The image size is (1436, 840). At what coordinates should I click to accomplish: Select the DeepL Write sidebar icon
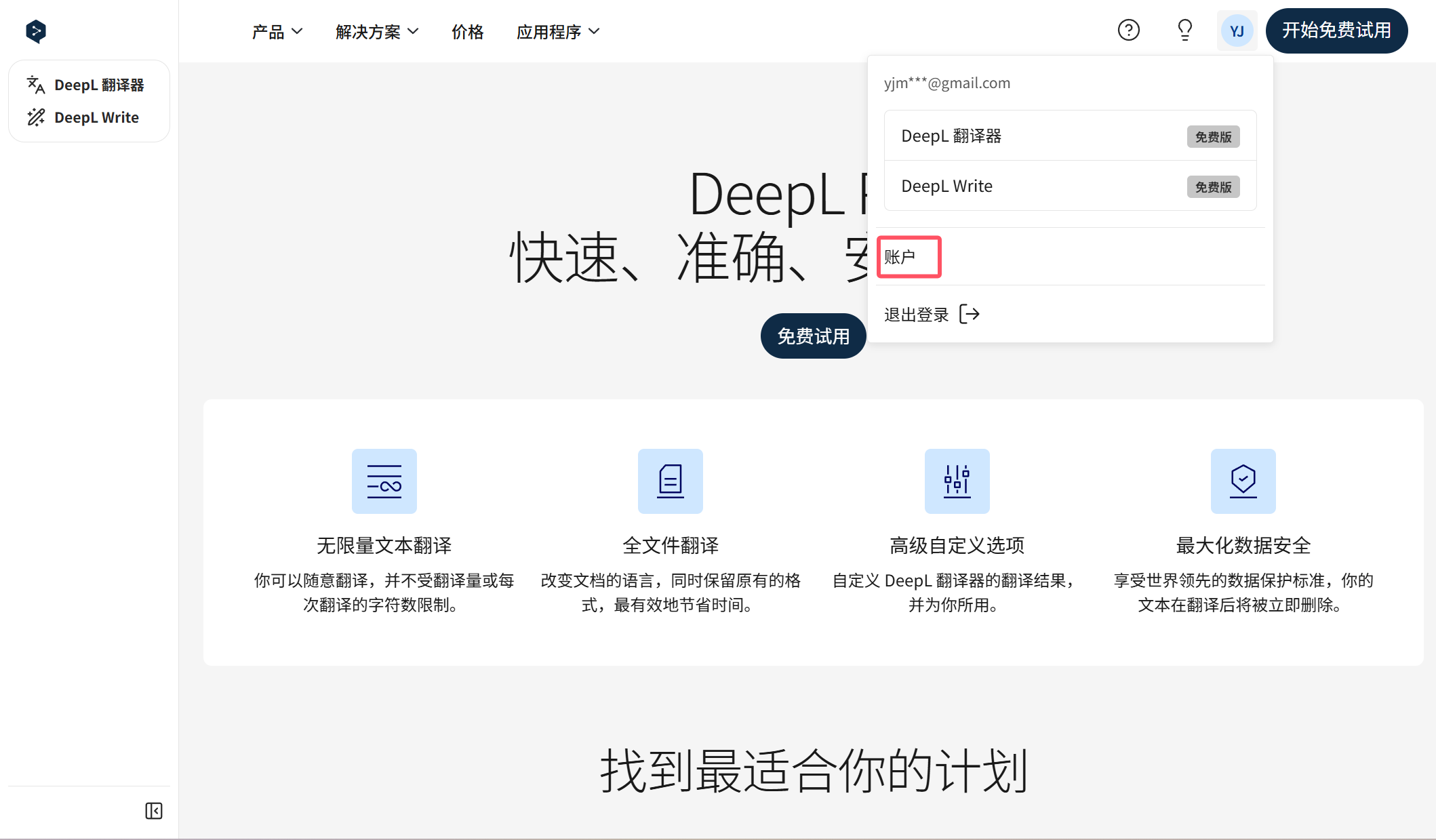(x=35, y=117)
